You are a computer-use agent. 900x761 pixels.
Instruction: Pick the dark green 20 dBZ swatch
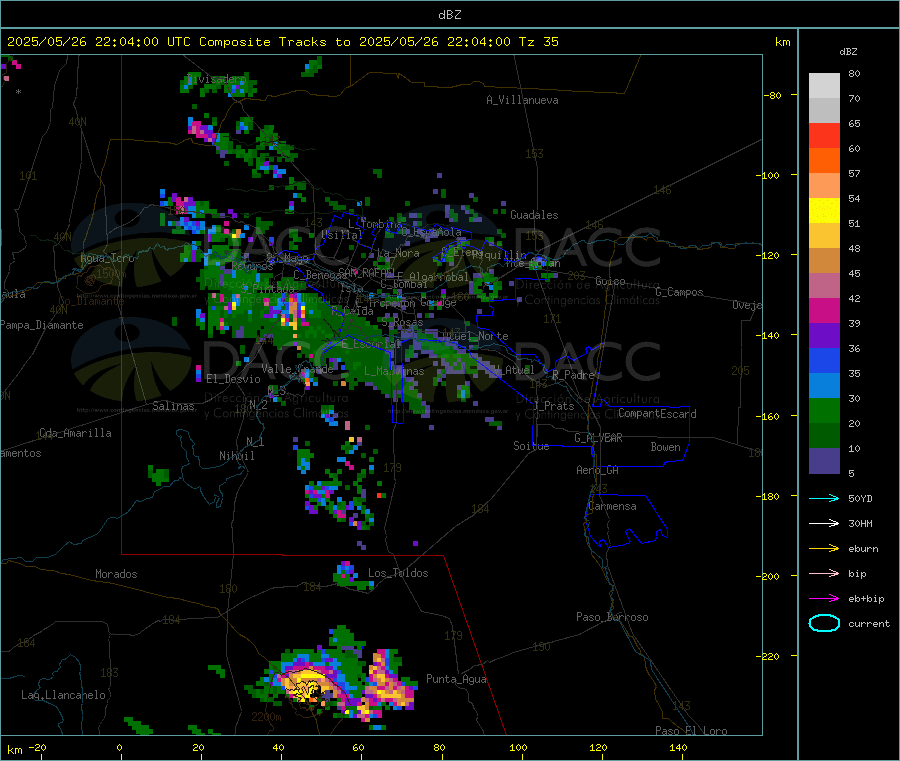[x=824, y=436]
